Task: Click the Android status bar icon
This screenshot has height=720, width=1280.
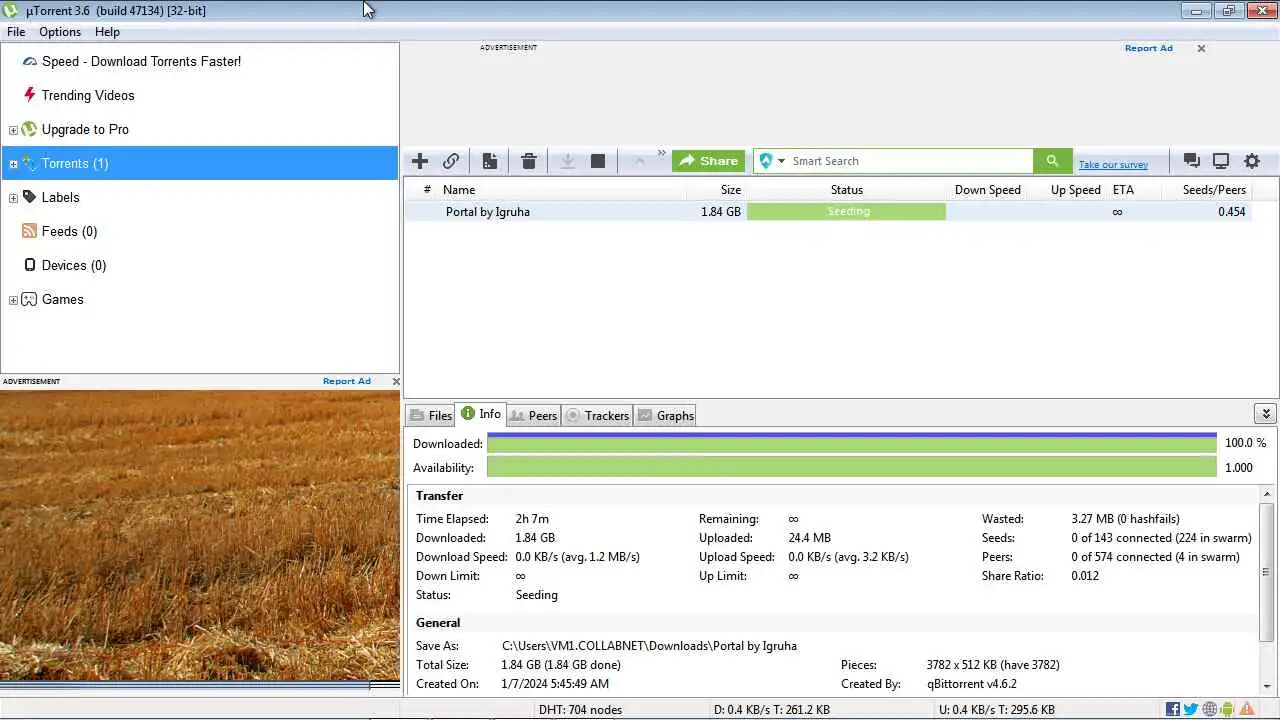Action: pyautogui.click(x=1227, y=709)
